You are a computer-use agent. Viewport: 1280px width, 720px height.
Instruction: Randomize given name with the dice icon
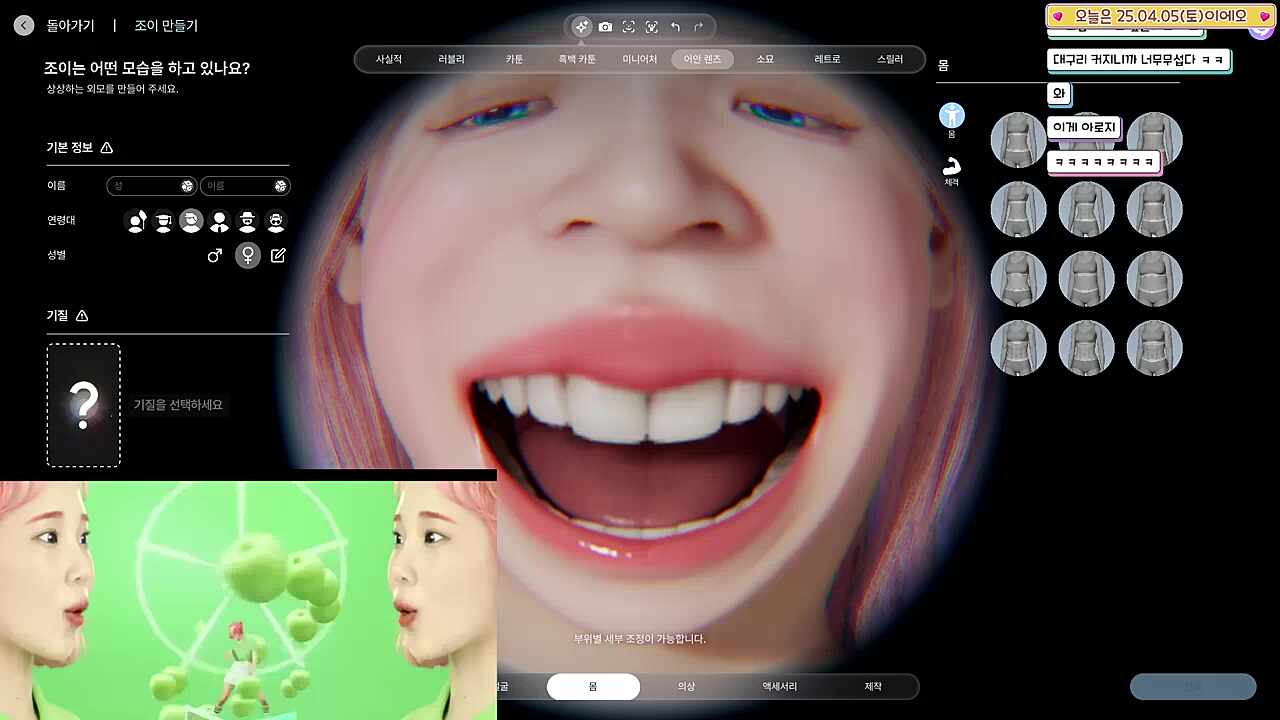(281, 186)
